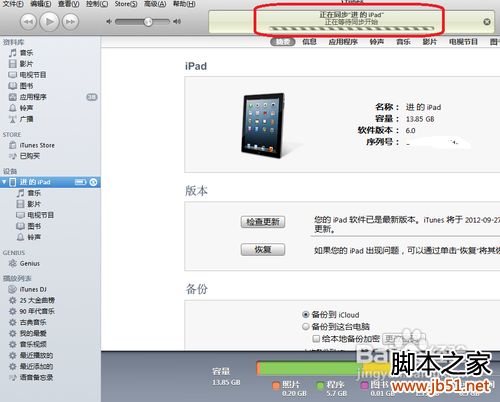Image resolution: width=500 pixels, height=402 pixels.
Task: Open Genius atom icon item
Action: pyautogui.click(x=13, y=263)
